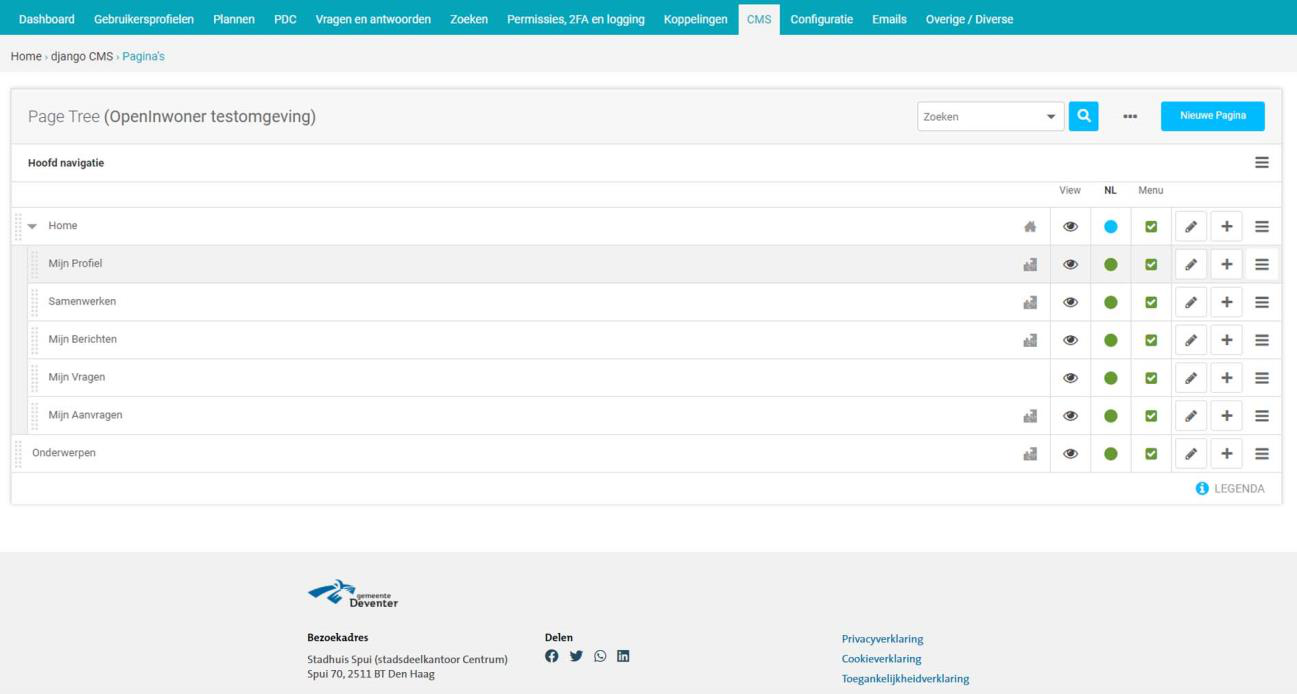This screenshot has height=694, width=1297.
Task: Uncheck Menu checkbox for Home page
Action: [x=1151, y=227]
